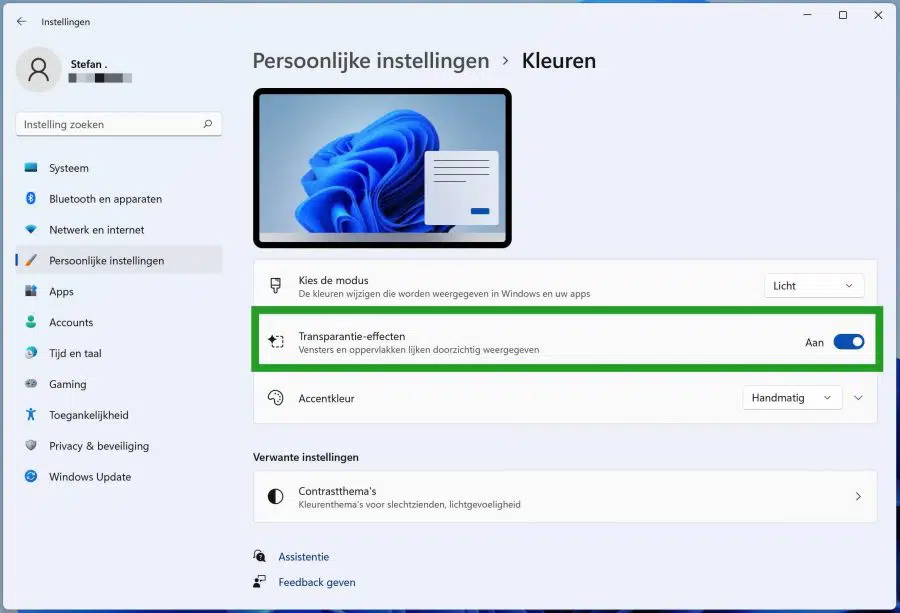Click the Accounts person icon
This screenshot has width=900, height=613.
(31, 322)
